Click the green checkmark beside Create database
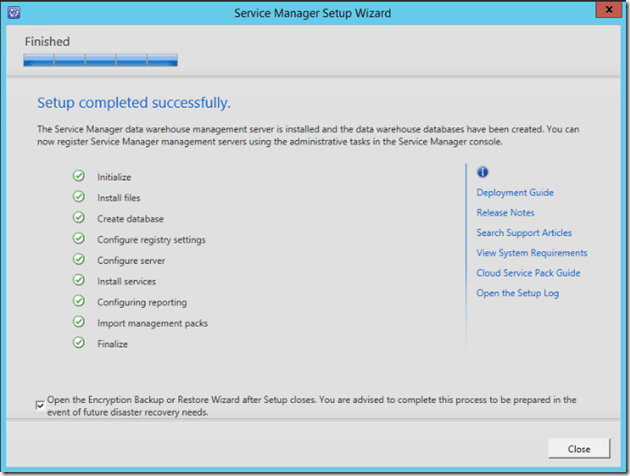Screen dimensions: 630x476 78,218
